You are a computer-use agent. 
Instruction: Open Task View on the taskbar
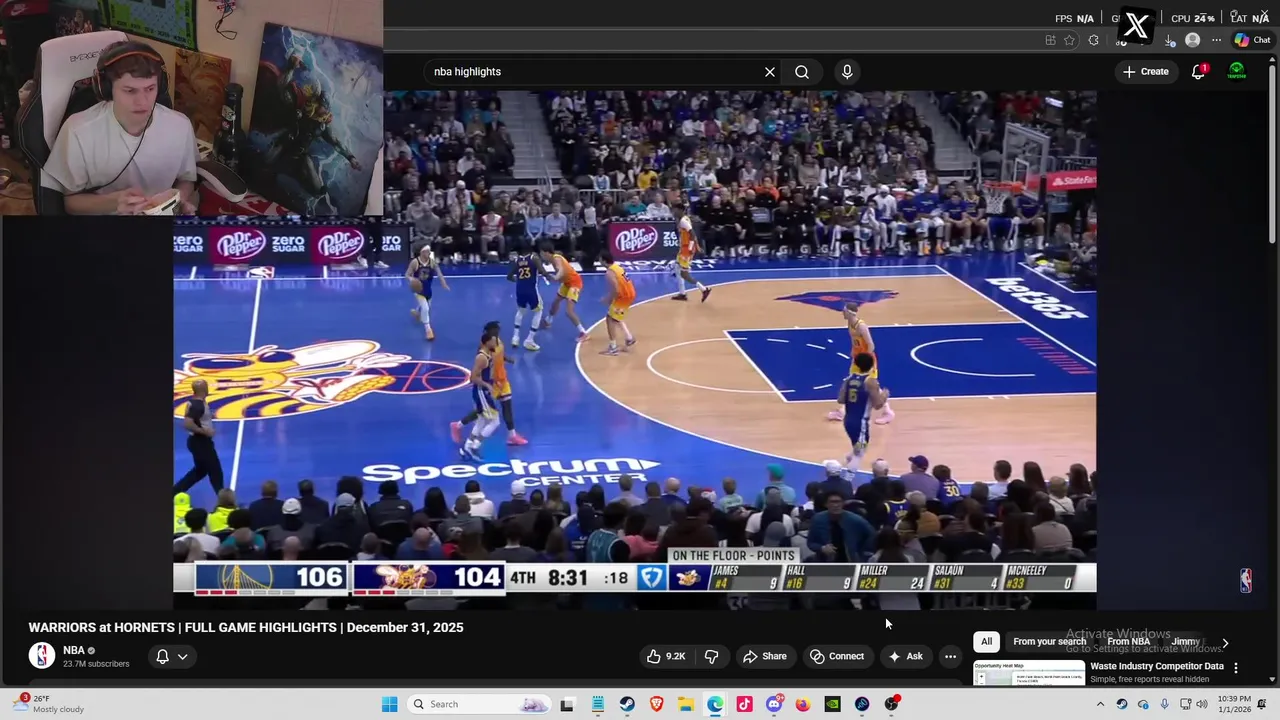point(567,704)
